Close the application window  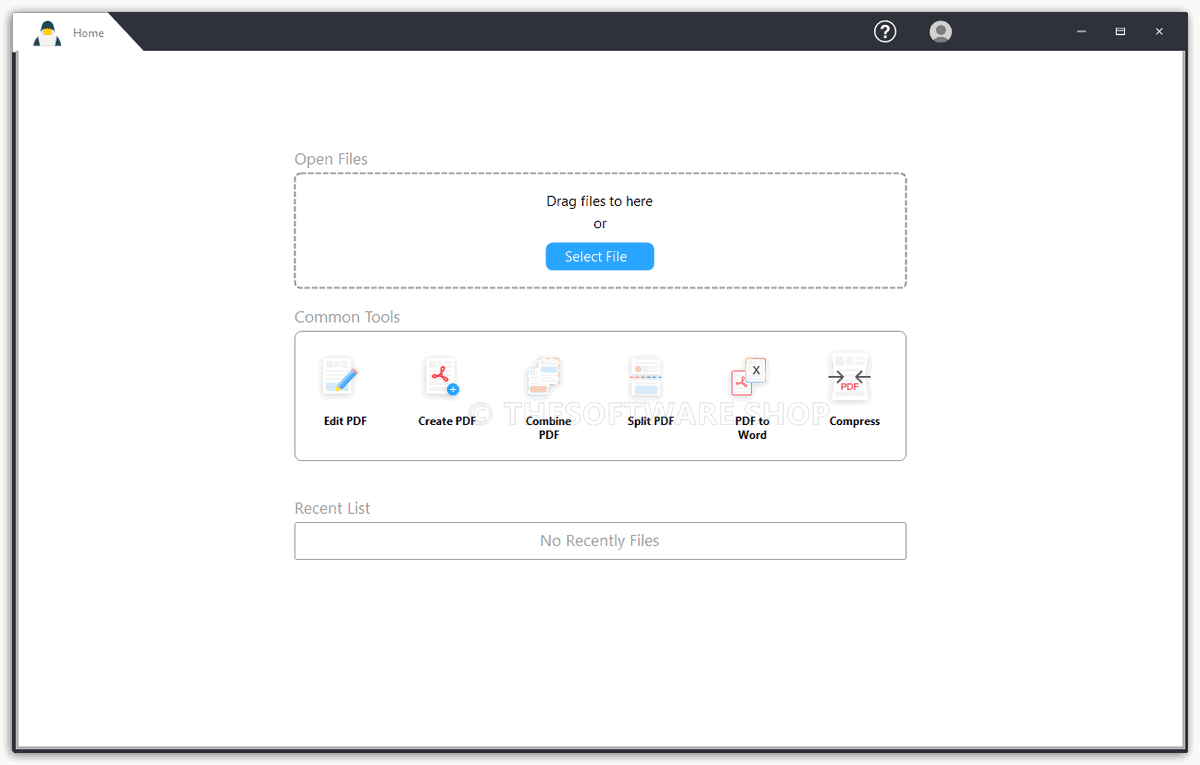pos(1159,32)
